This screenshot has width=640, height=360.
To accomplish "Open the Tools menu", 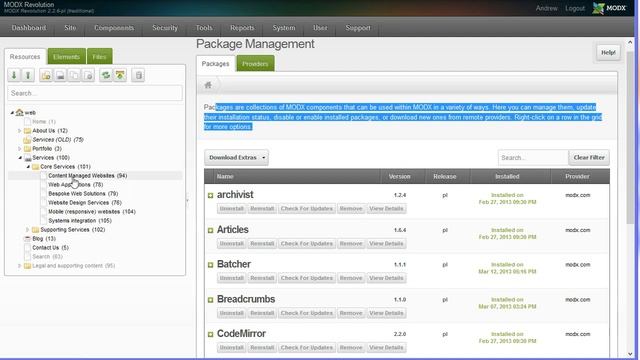I will click(x=204, y=28).
